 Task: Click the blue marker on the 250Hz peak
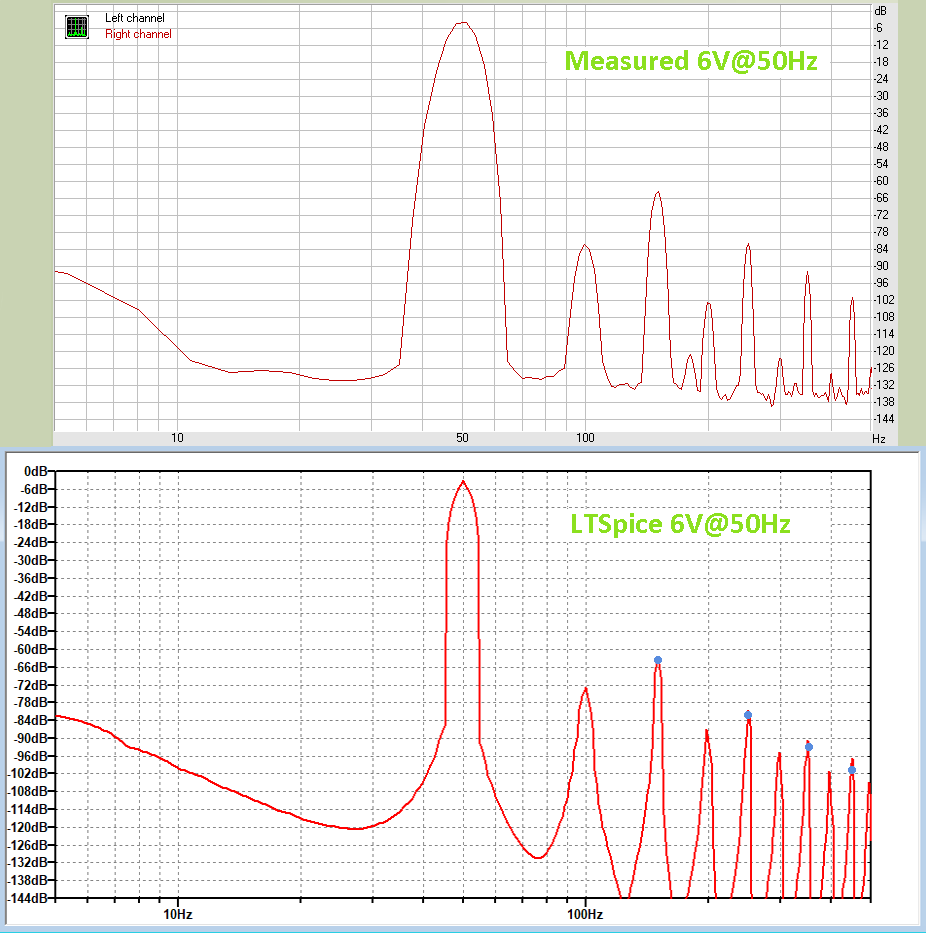[748, 715]
